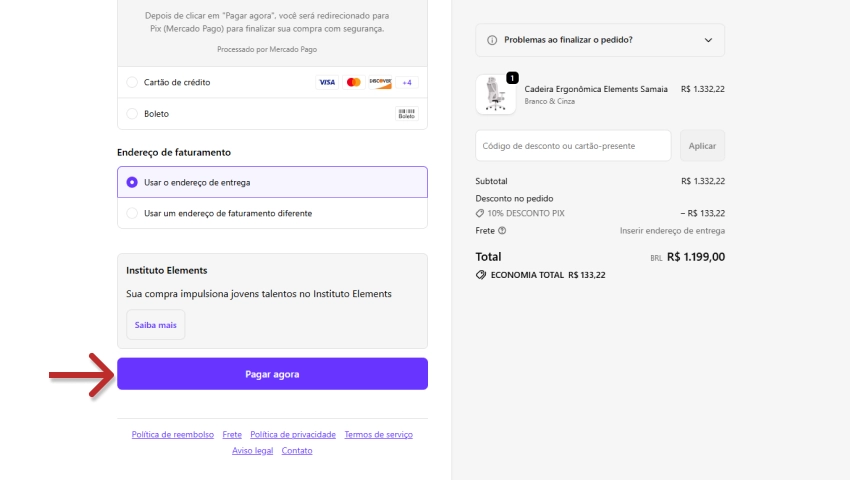
Task: Click the Discover card icon
Action: pos(380,82)
